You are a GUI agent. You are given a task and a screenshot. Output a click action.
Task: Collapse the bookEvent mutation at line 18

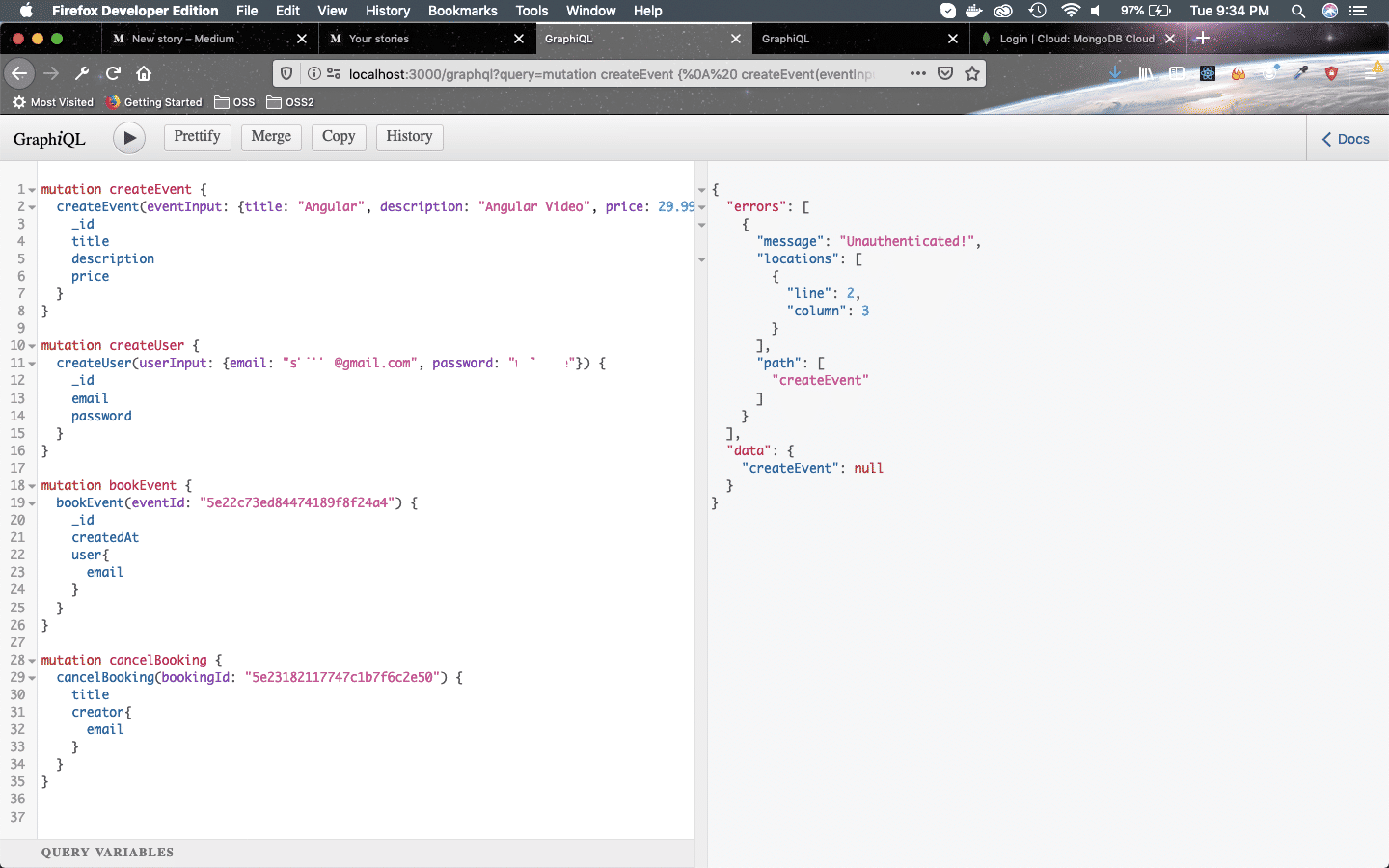[32, 486]
